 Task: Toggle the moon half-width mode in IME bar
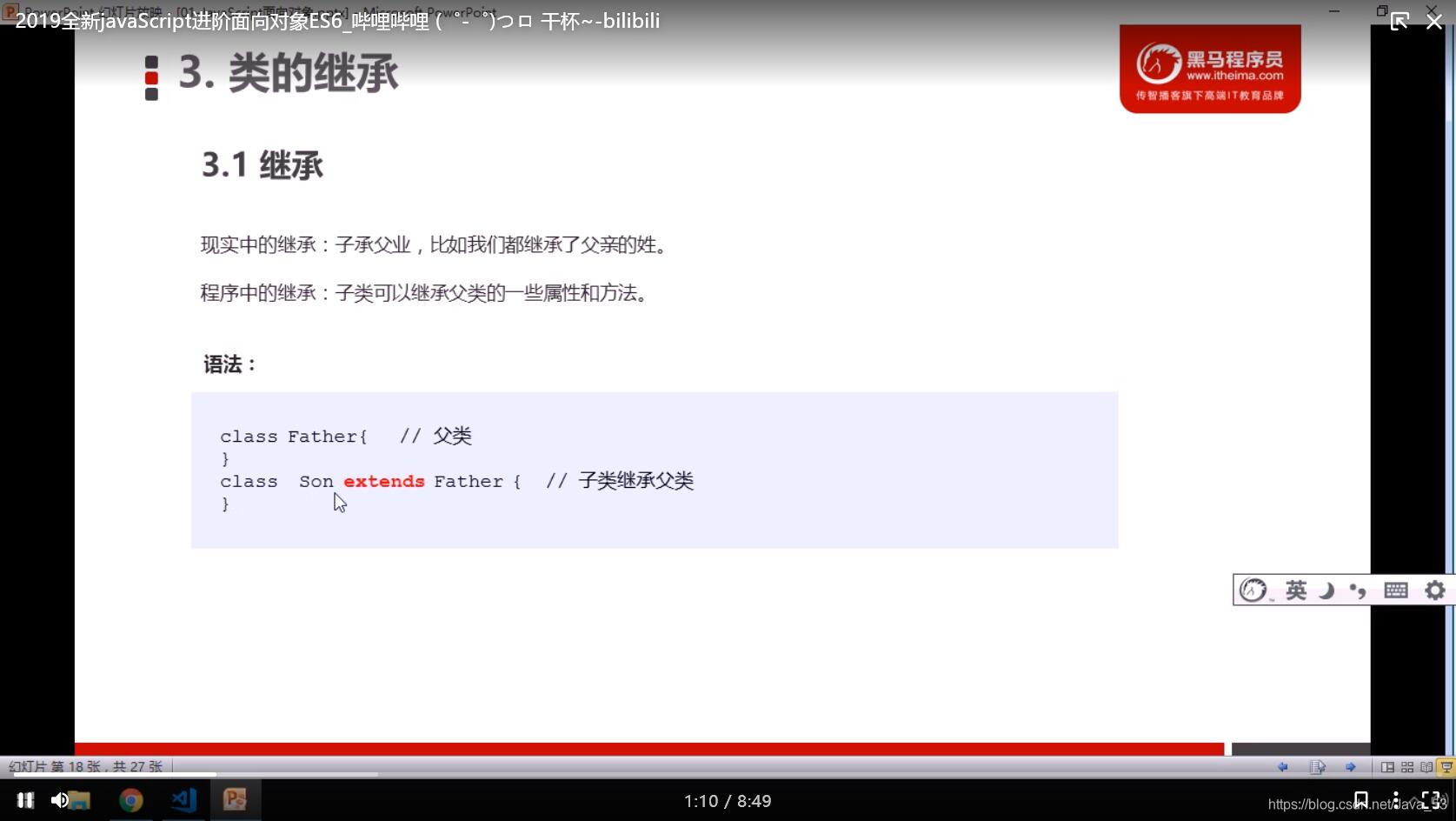[1326, 591]
